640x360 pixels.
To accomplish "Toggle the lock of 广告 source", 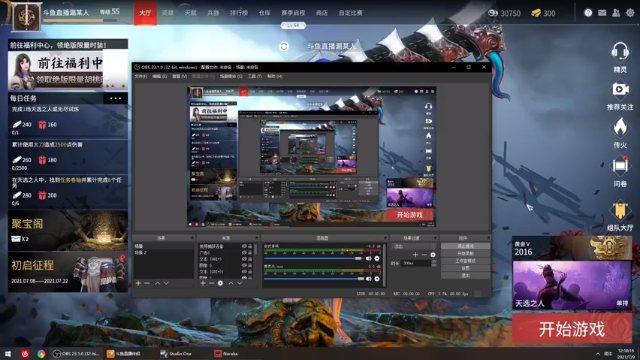I will point(250,253).
